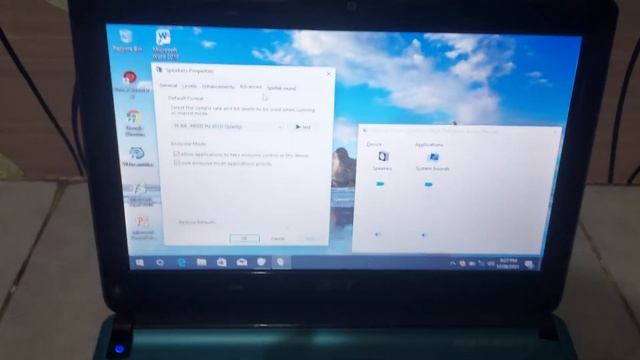The width and height of the screenshot is (640, 360).
Task: Show hidden system tray icons
Action: click(x=452, y=264)
